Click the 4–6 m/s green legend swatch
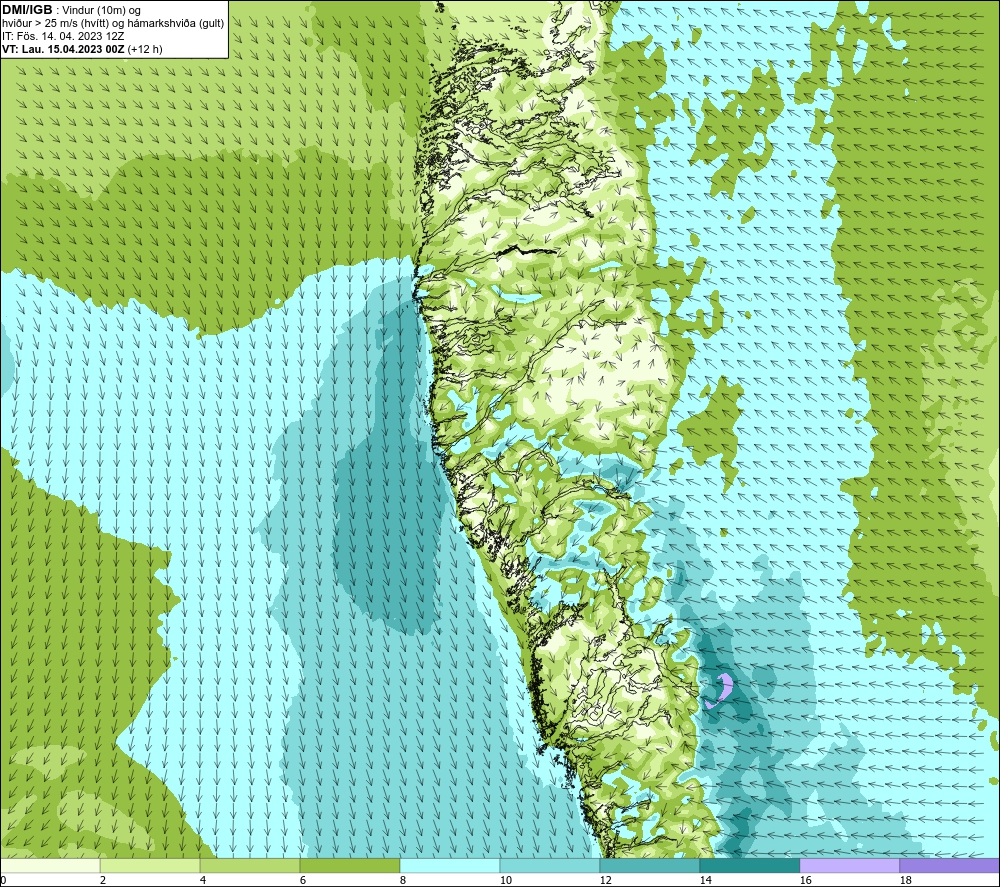Screen dimensions: 1000x887 (x=250, y=865)
